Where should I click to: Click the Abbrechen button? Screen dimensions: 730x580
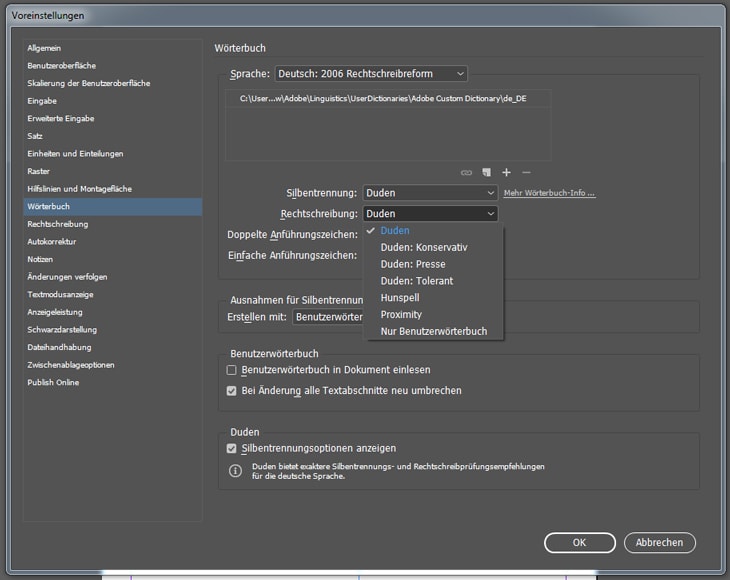click(659, 542)
